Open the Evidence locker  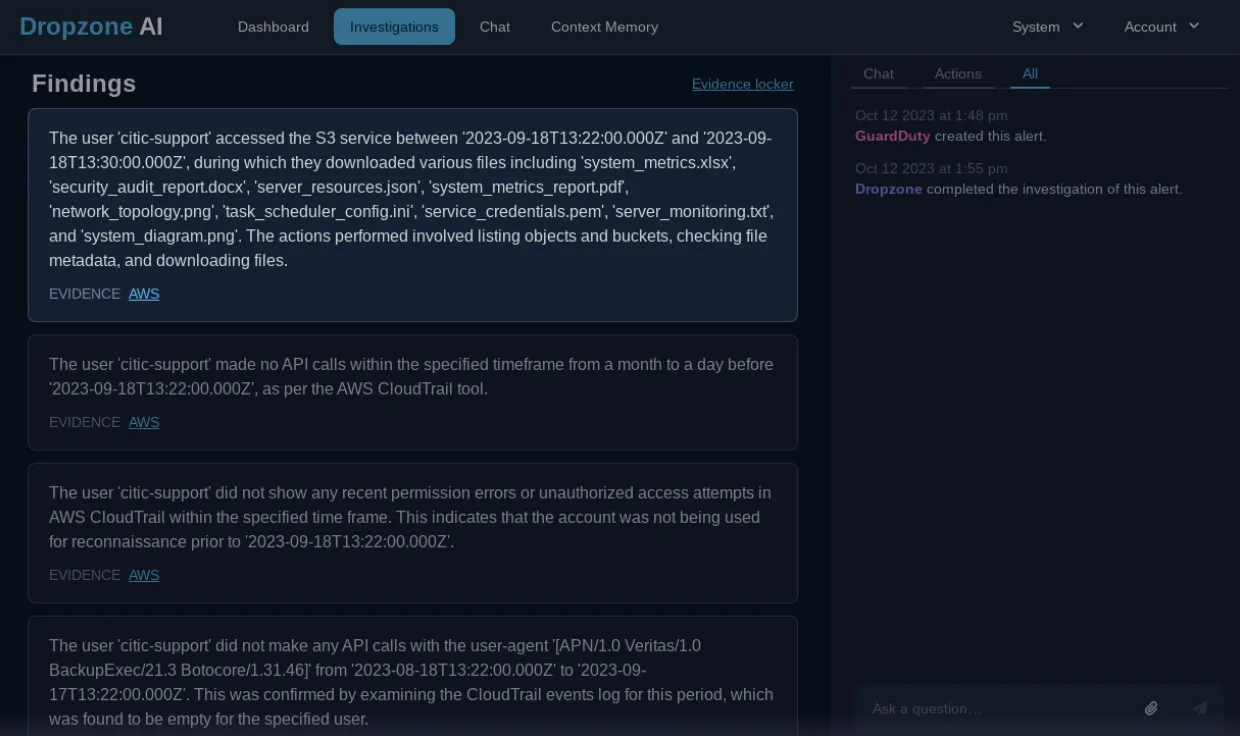742,84
